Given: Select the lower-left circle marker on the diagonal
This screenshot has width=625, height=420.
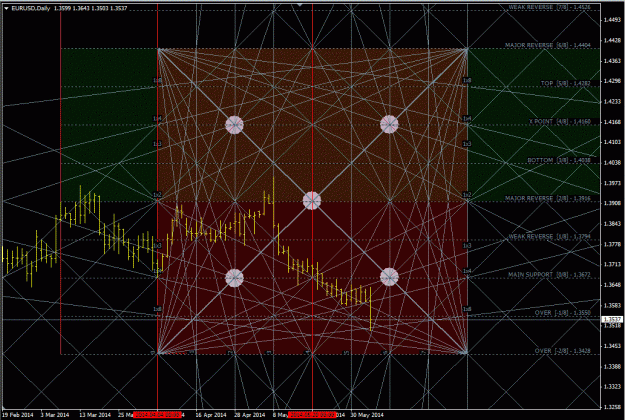Looking at the screenshot, I should pyautogui.click(x=234, y=277).
